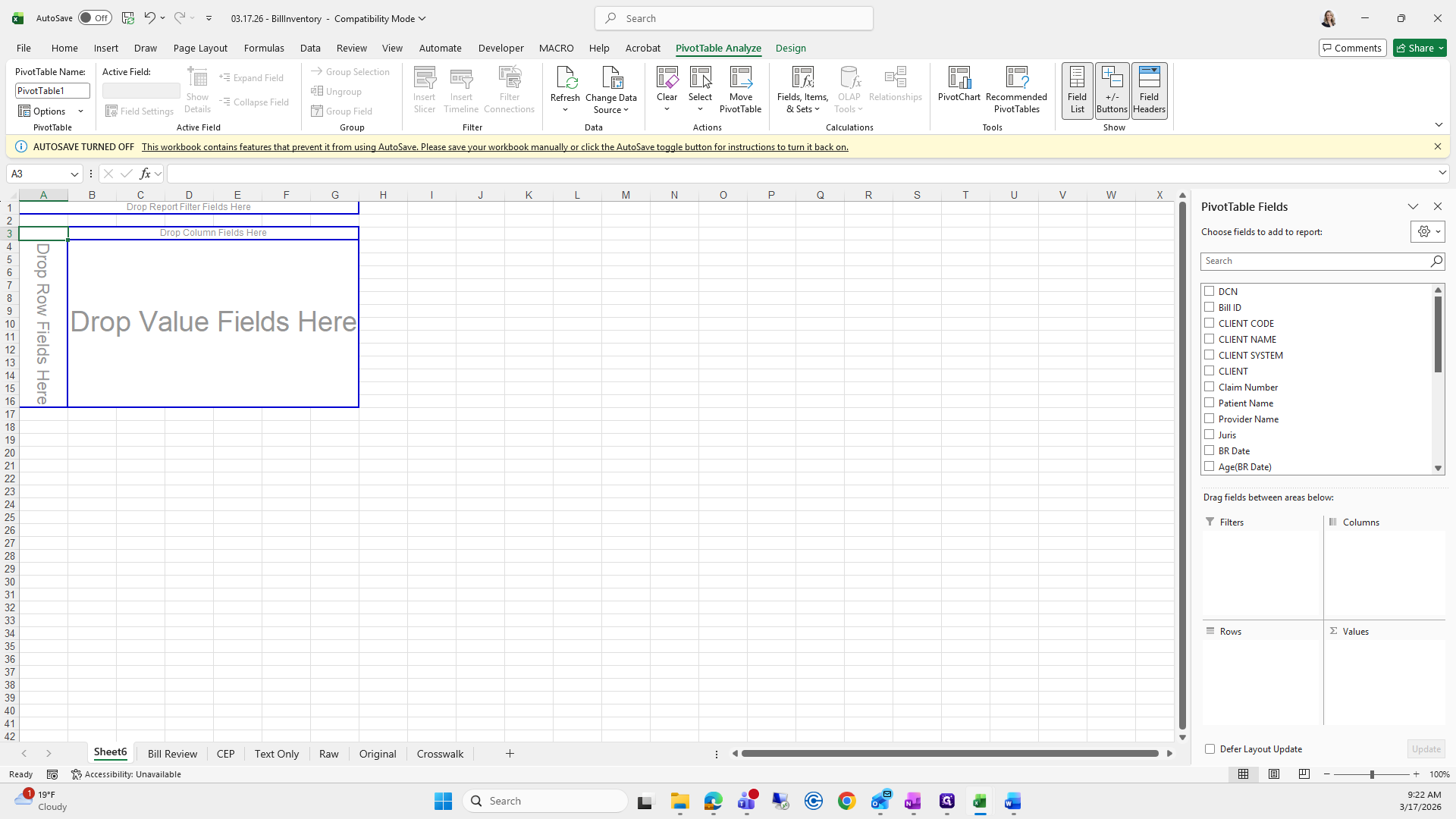Open the Formulas ribbon tab
This screenshot has width=1456, height=819.
(264, 48)
